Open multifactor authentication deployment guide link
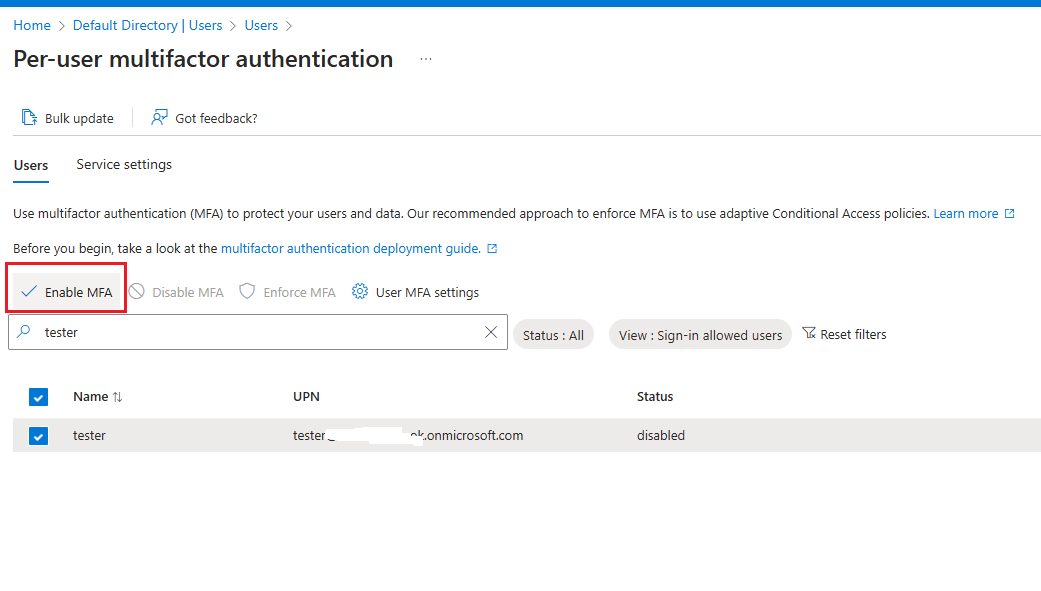The image size is (1041, 591). 350,249
